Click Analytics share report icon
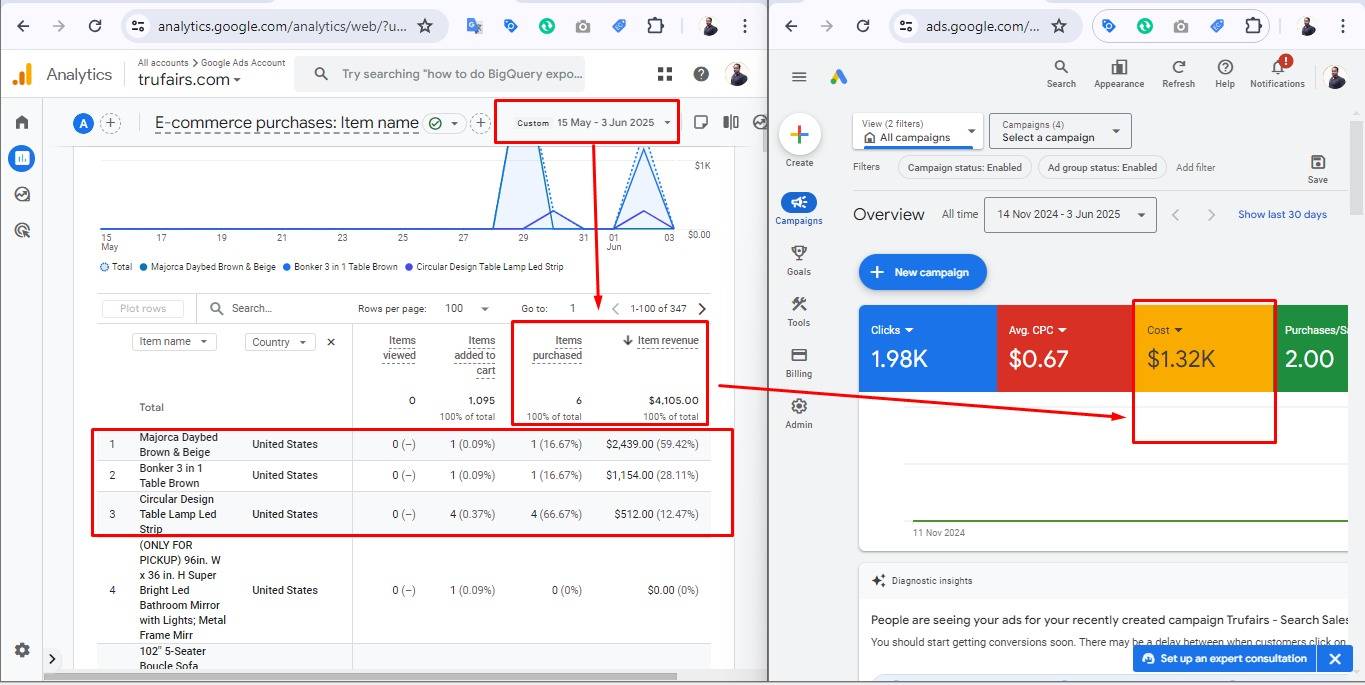The height and width of the screenshot is (685, 1365). (761, 122)
